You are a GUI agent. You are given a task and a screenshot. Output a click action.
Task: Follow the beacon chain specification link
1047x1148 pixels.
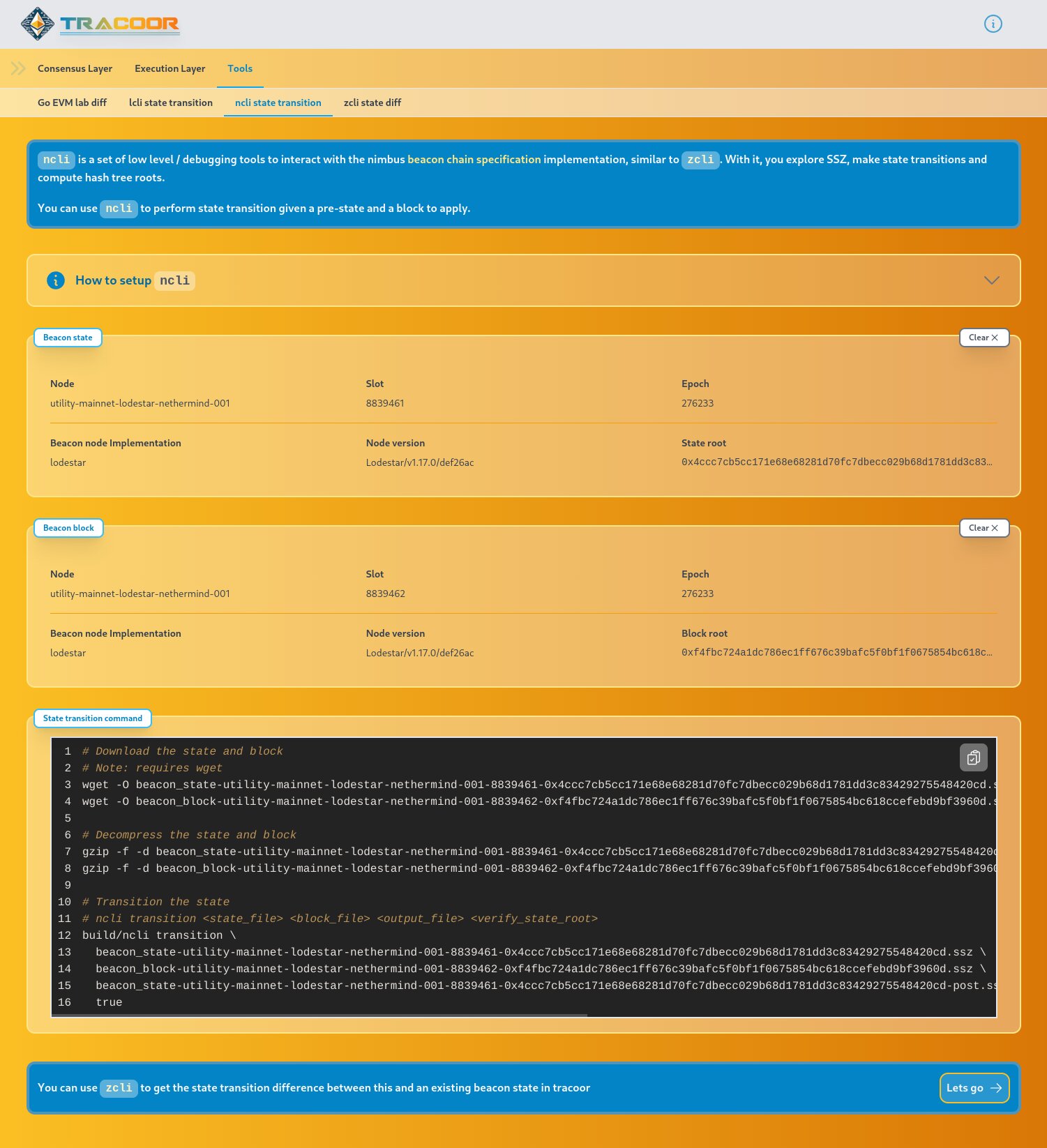pos(474,160)
